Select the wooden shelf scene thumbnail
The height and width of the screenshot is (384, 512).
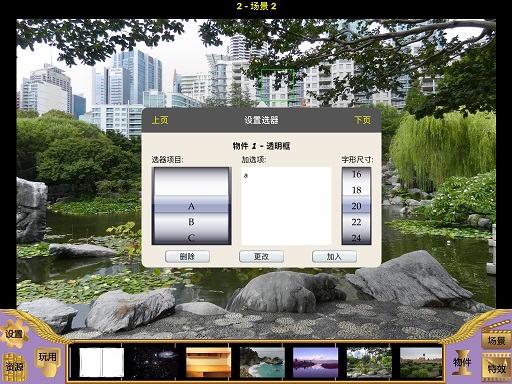click(208, 362)
